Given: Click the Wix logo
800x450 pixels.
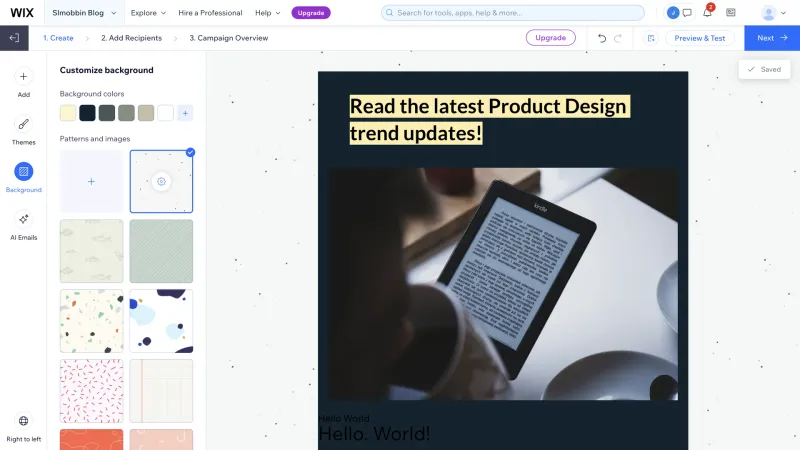Looking at the screenshot, I should point(22,13).
